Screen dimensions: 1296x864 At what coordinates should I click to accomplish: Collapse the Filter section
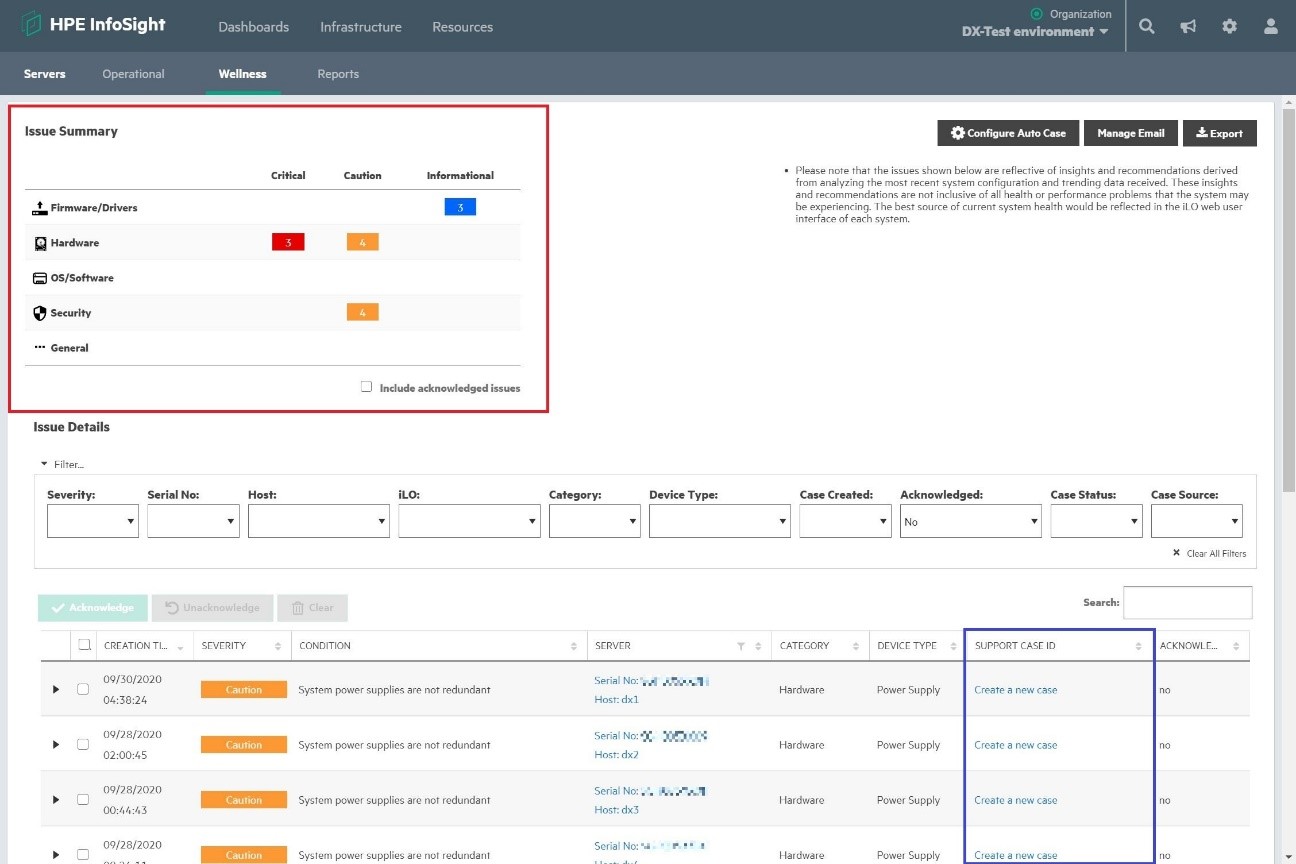point(62,464)
